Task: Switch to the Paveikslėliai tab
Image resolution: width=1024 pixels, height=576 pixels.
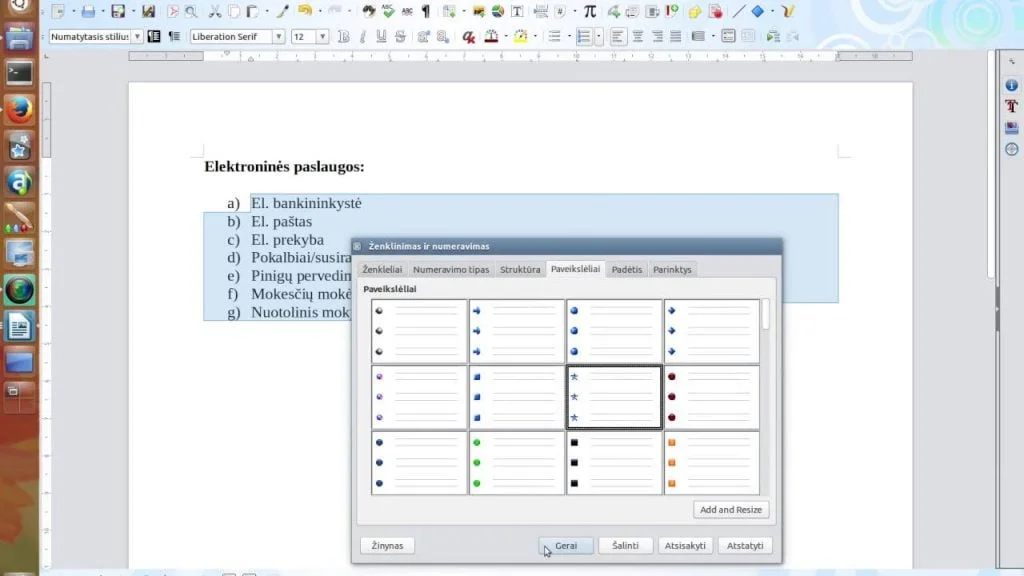Action: pyautogui.click(x=575, y=268)
